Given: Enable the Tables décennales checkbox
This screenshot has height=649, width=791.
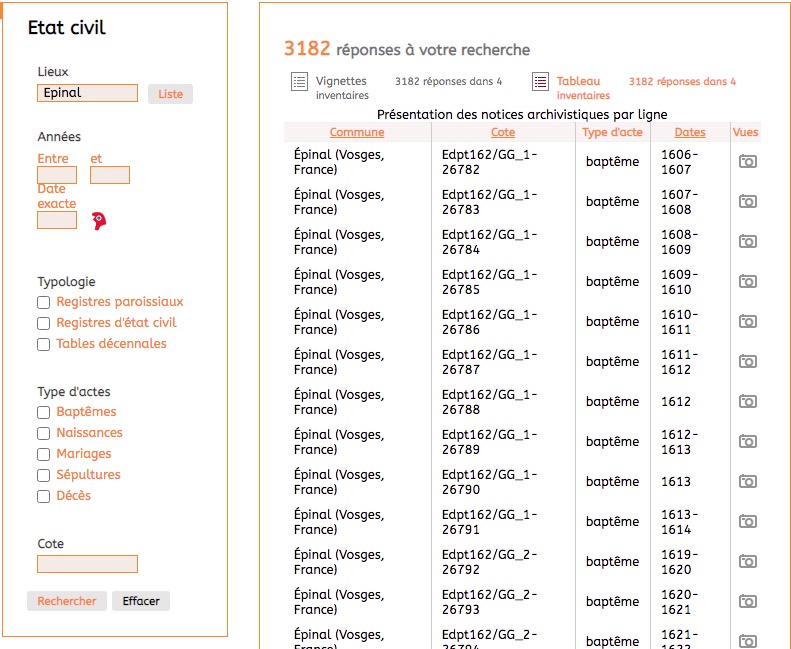Looking at the screenshot, I should click(x=43, y=344).
